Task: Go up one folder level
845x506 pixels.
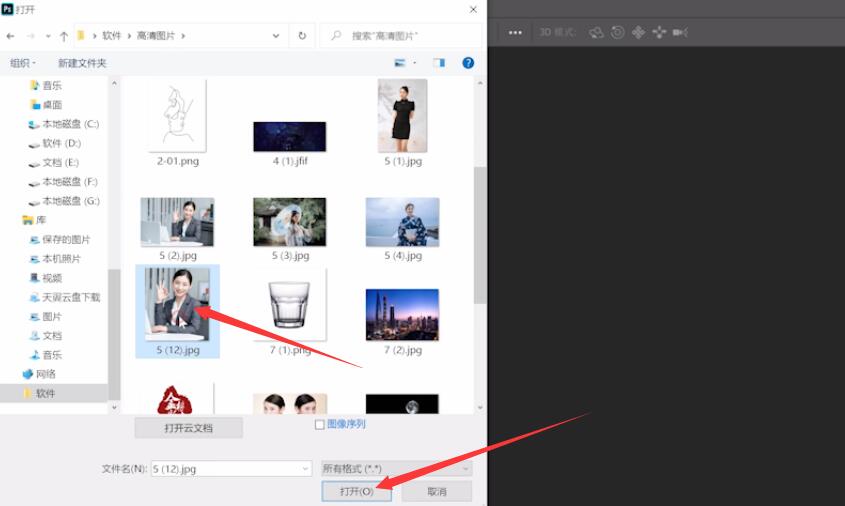Action: tap(64, 35)
